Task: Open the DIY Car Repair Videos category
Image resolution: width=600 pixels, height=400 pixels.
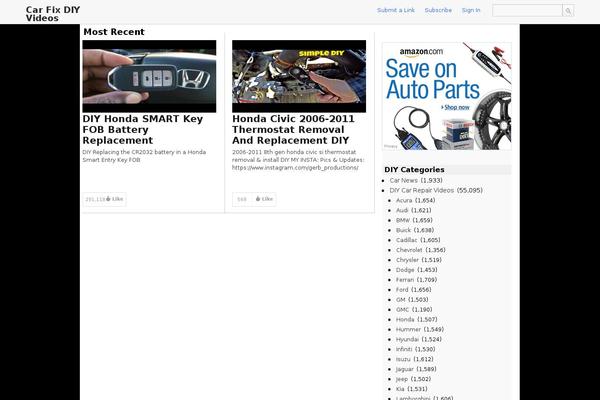Action: tap(421, 190)
